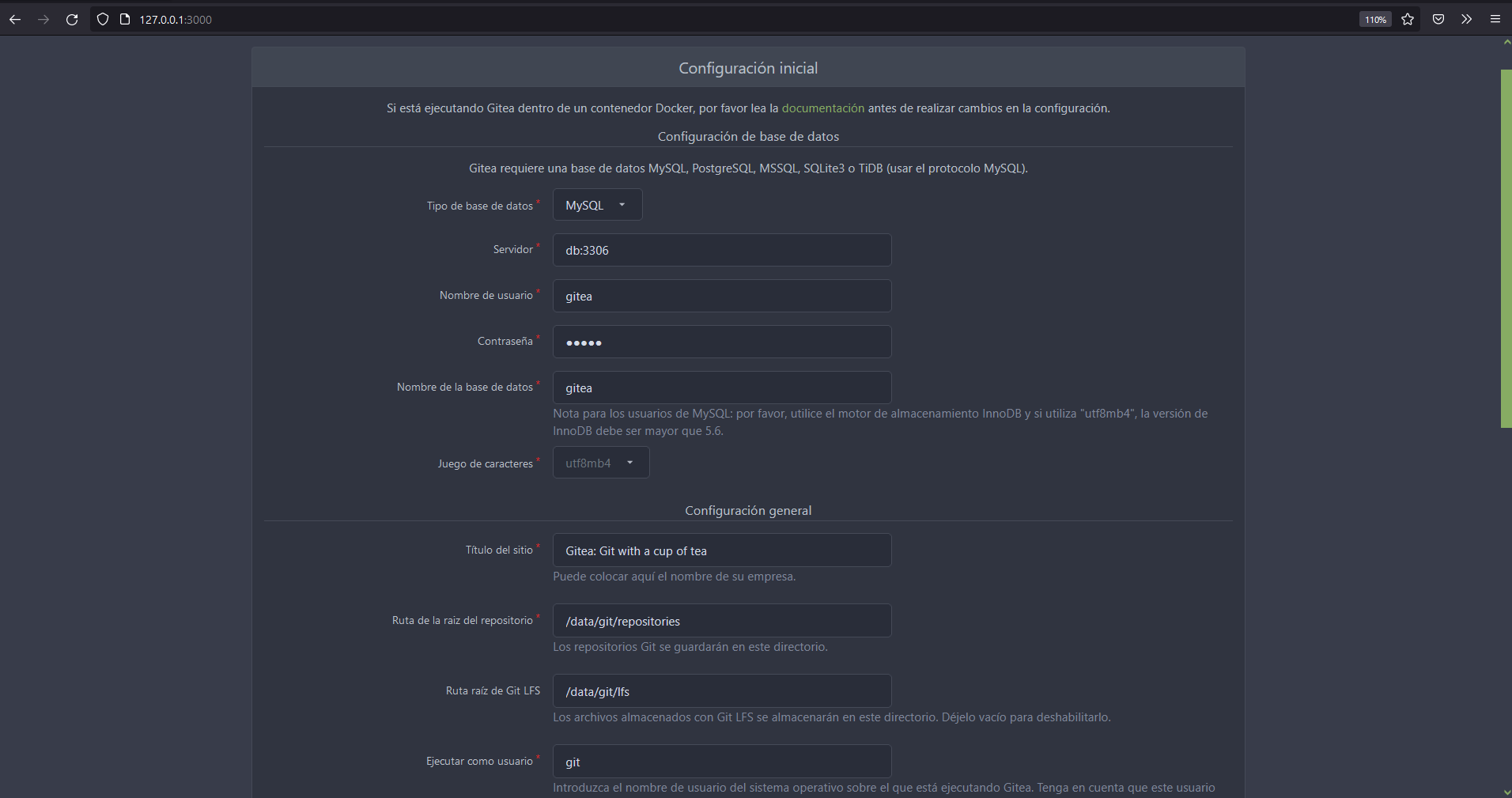Open the documentación link
Screen dimensions: 1512x798
click(822, 108)
